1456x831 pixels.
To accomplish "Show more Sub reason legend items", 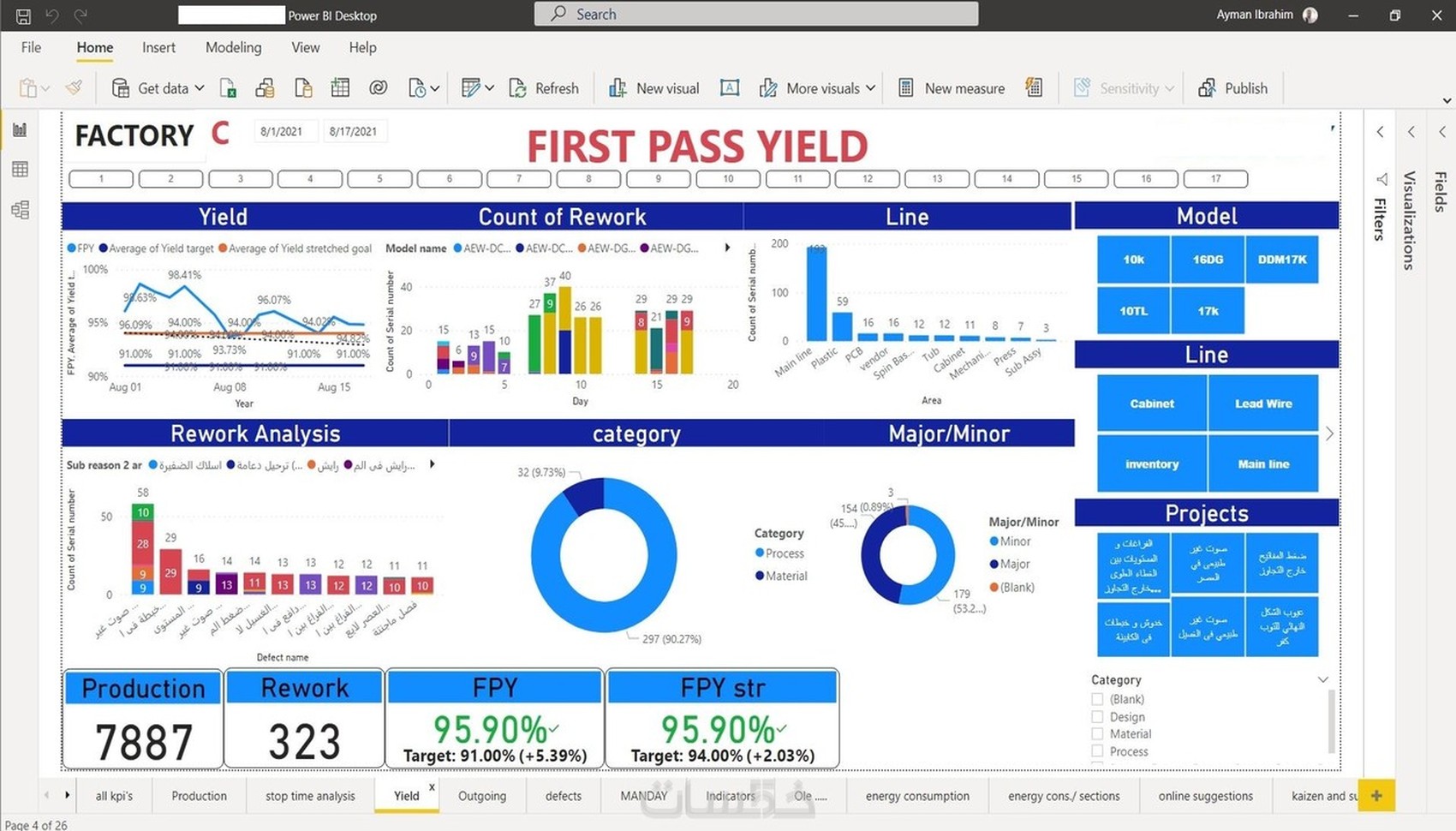I will (x=433, y=464).
